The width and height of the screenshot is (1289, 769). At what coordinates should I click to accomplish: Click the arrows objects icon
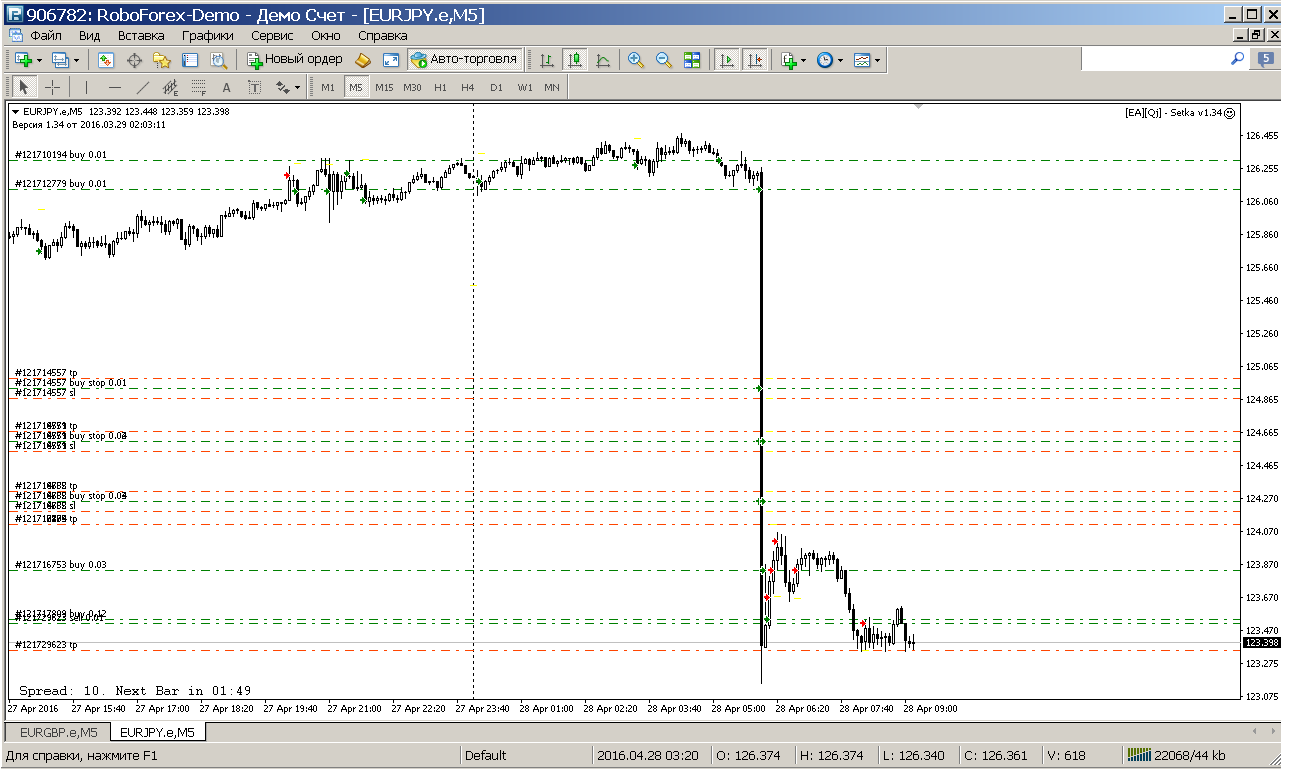282,88
